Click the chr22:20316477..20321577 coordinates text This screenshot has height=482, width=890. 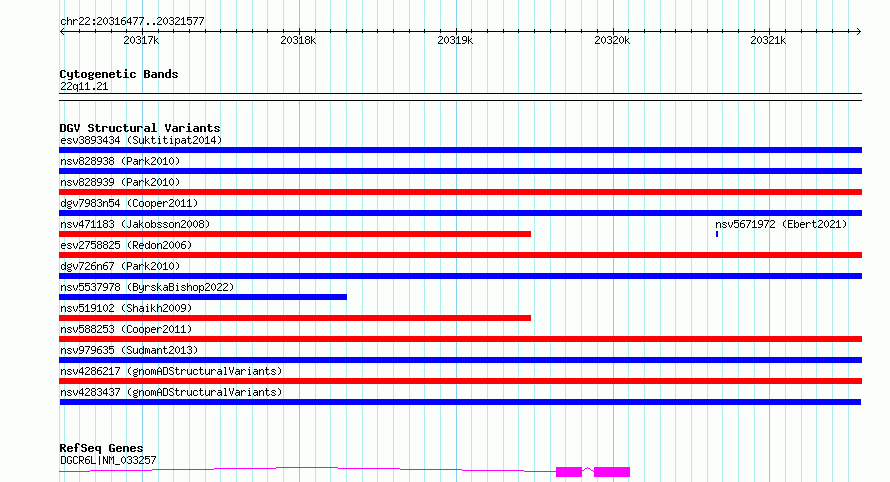click(x=132, y=21)
